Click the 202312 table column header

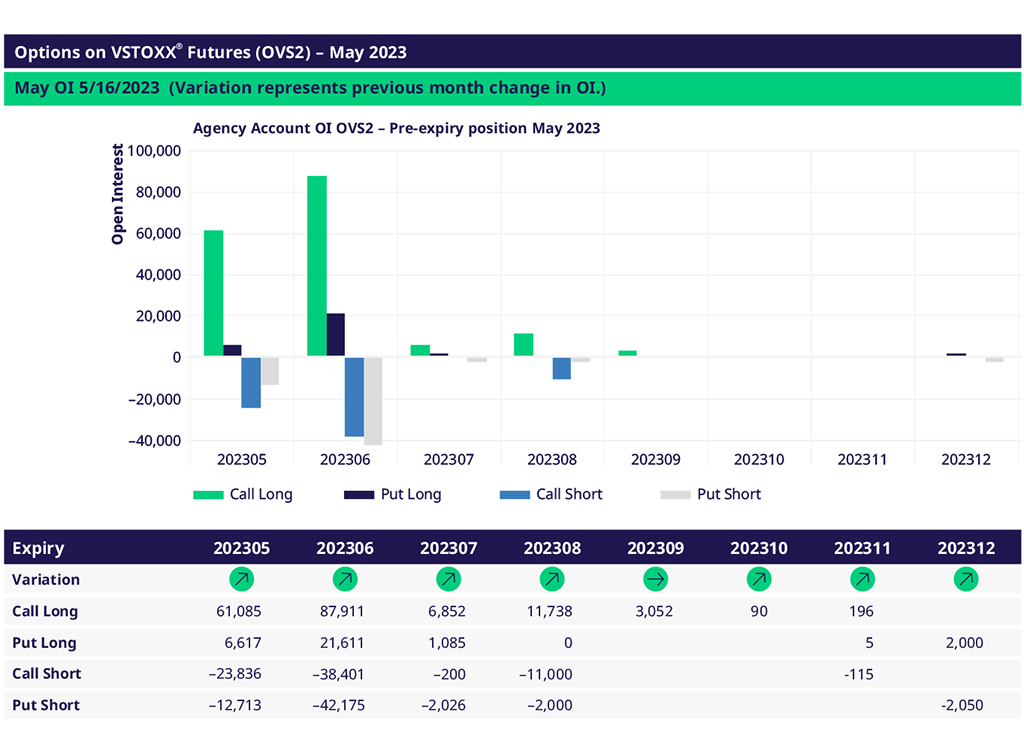pyautogui.click(x=966, y=548)
